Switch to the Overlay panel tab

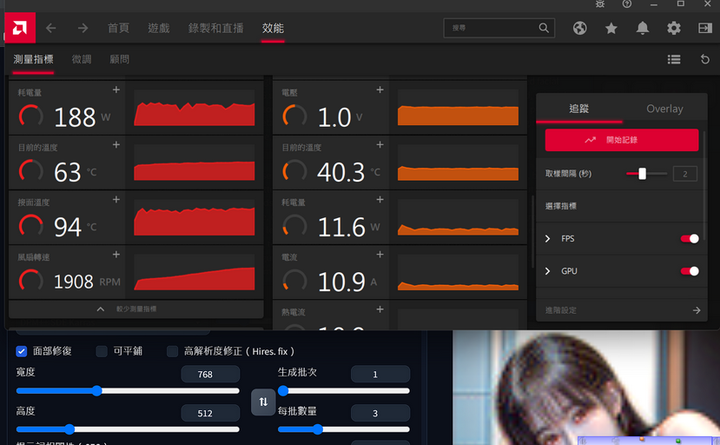664,109
